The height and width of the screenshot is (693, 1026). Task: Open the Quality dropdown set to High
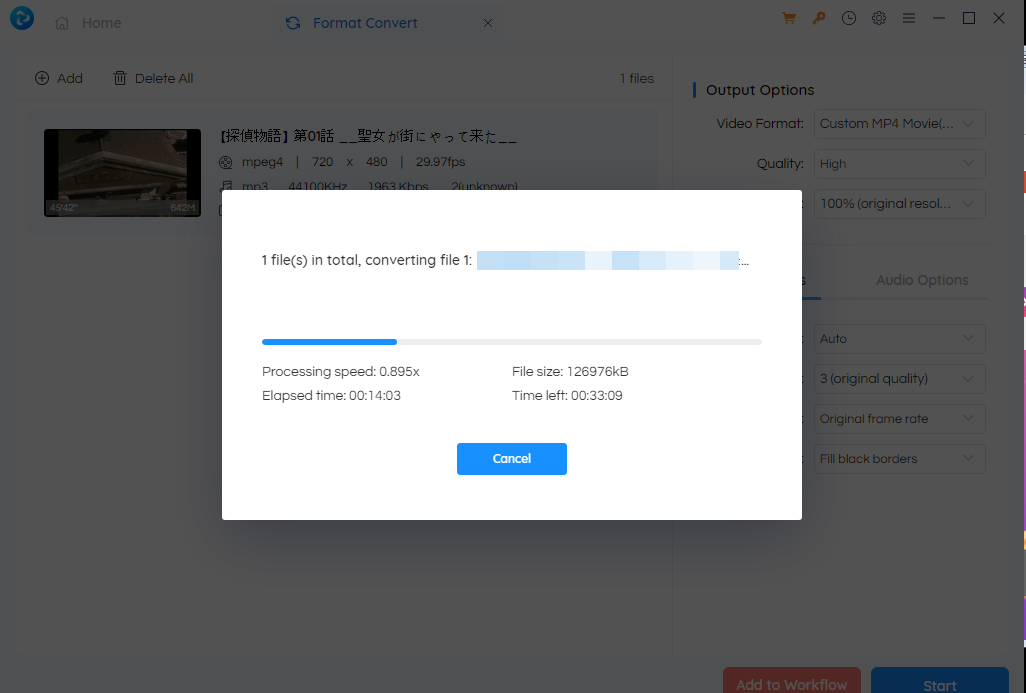(900, 164)
